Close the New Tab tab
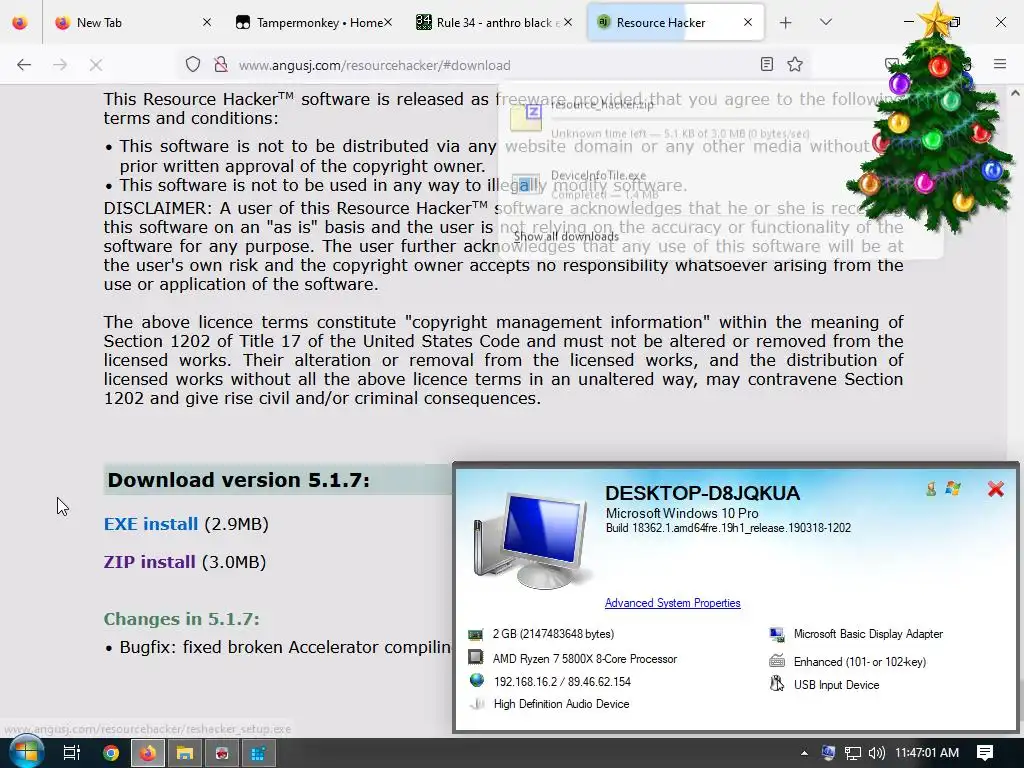The height and width of the screenshot is (768, 1024). tap(207, 22)
